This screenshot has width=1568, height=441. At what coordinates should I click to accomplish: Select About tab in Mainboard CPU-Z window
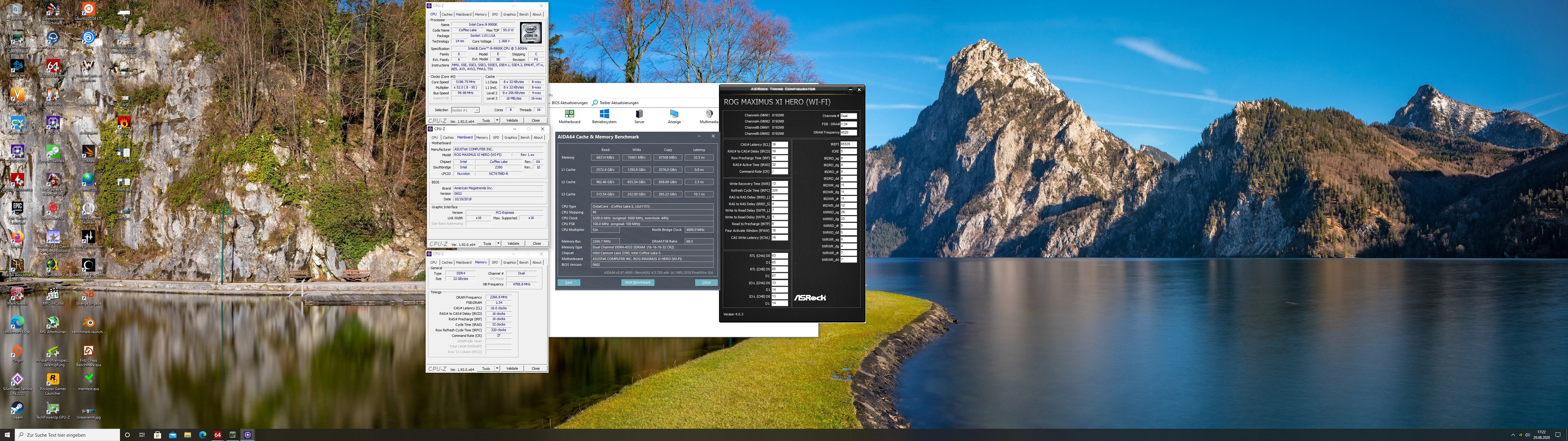tap(538, 137)
